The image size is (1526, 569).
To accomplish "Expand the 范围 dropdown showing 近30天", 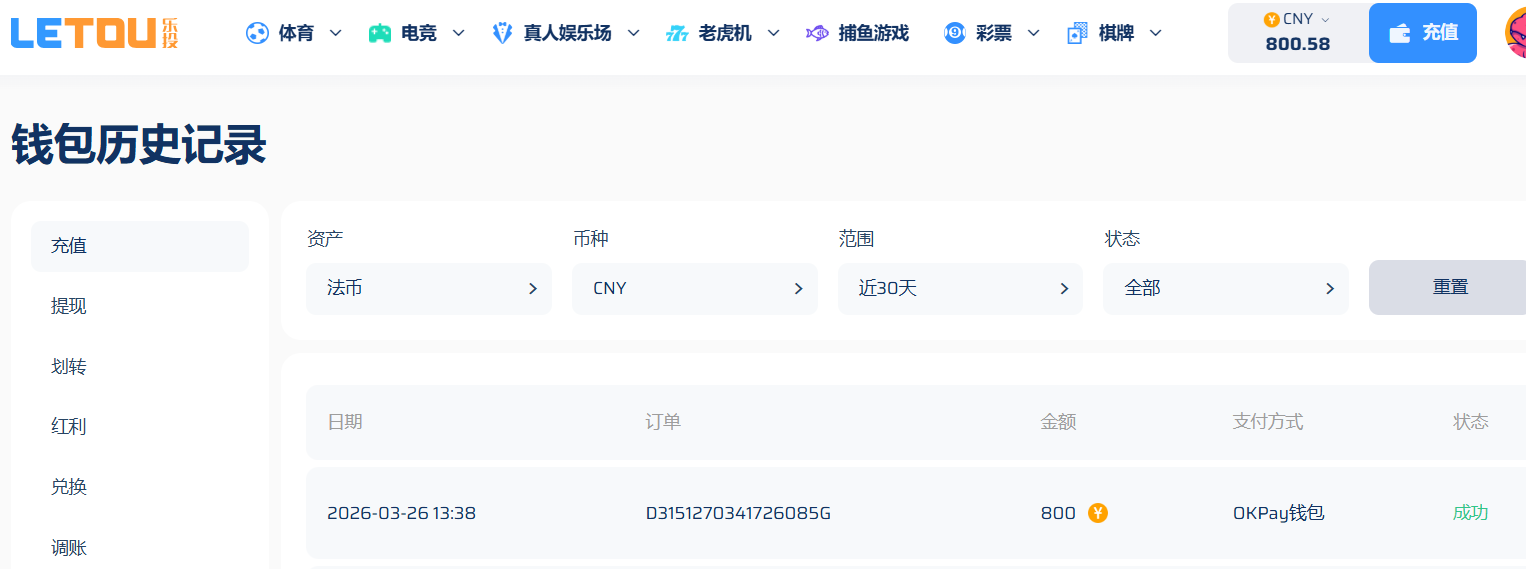I will (x=960, y=289).
